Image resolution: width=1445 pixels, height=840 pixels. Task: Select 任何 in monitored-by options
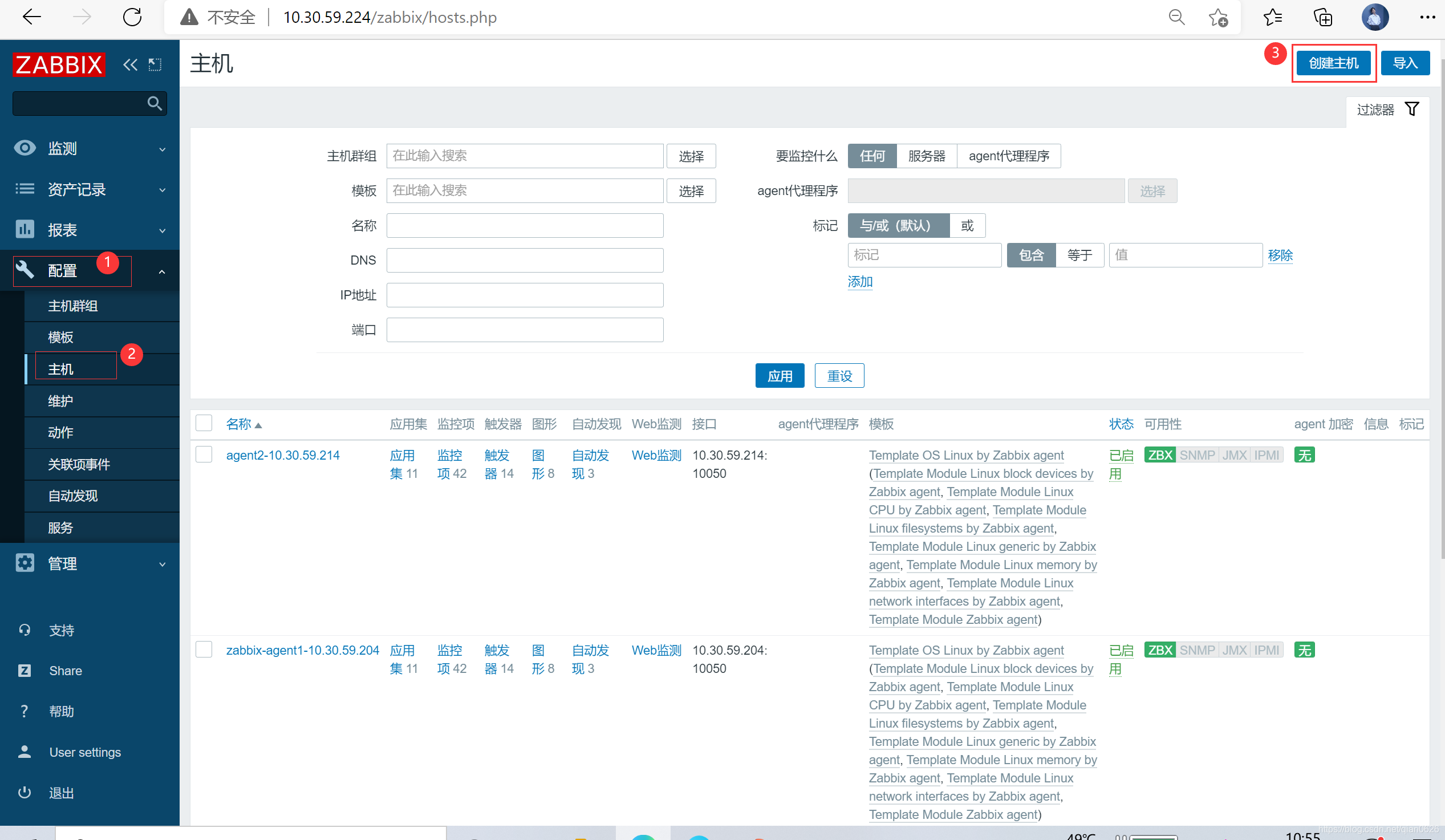click(872, 156)
